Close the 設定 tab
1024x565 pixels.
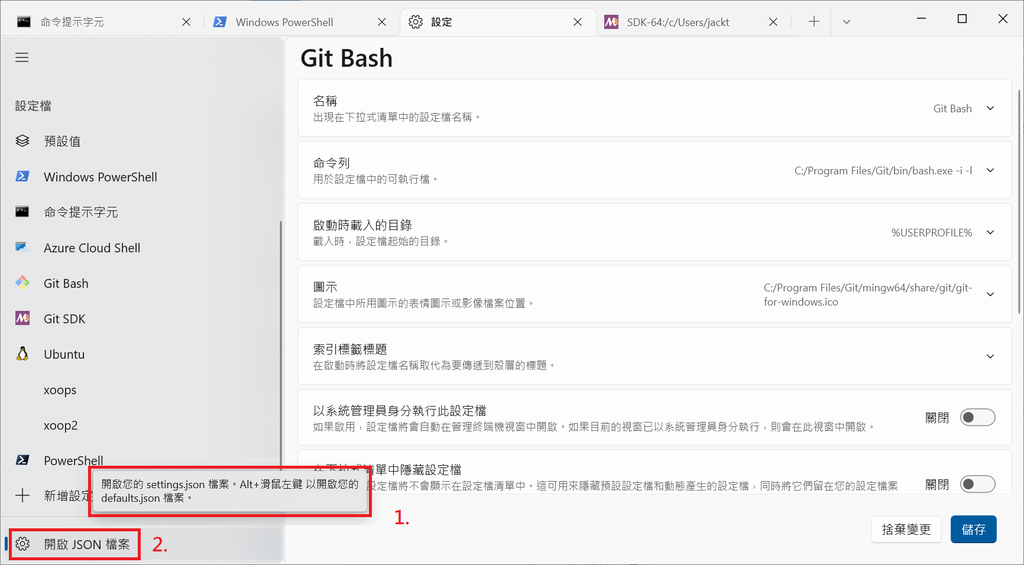tap(577, 22)
